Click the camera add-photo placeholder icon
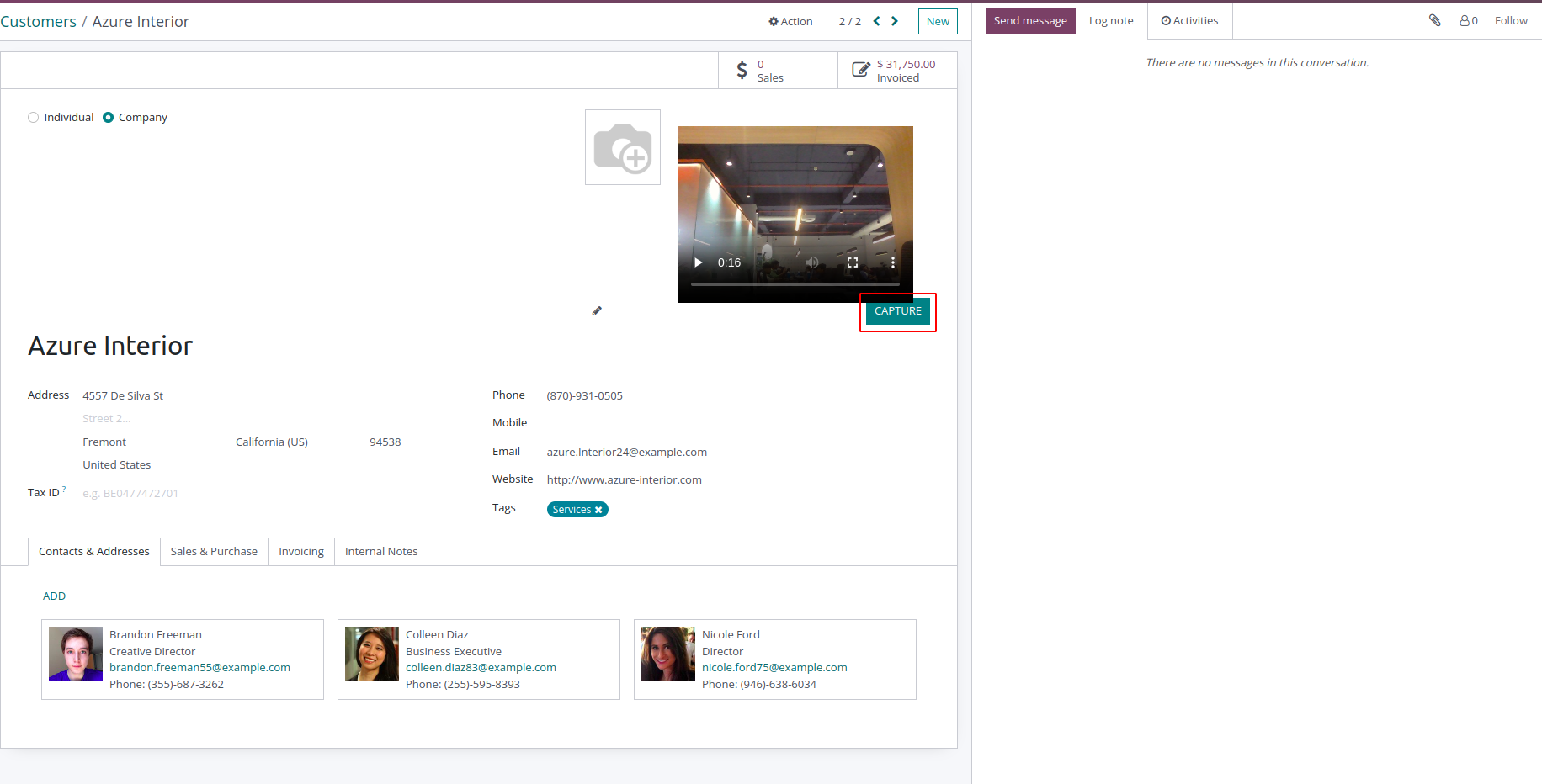 [x=623, y=147]
